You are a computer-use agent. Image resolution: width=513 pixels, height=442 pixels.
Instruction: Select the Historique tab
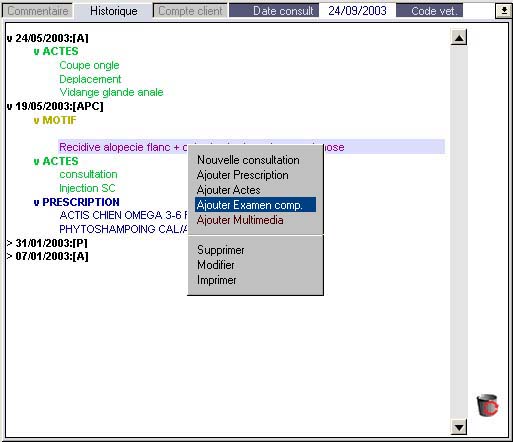113,11
